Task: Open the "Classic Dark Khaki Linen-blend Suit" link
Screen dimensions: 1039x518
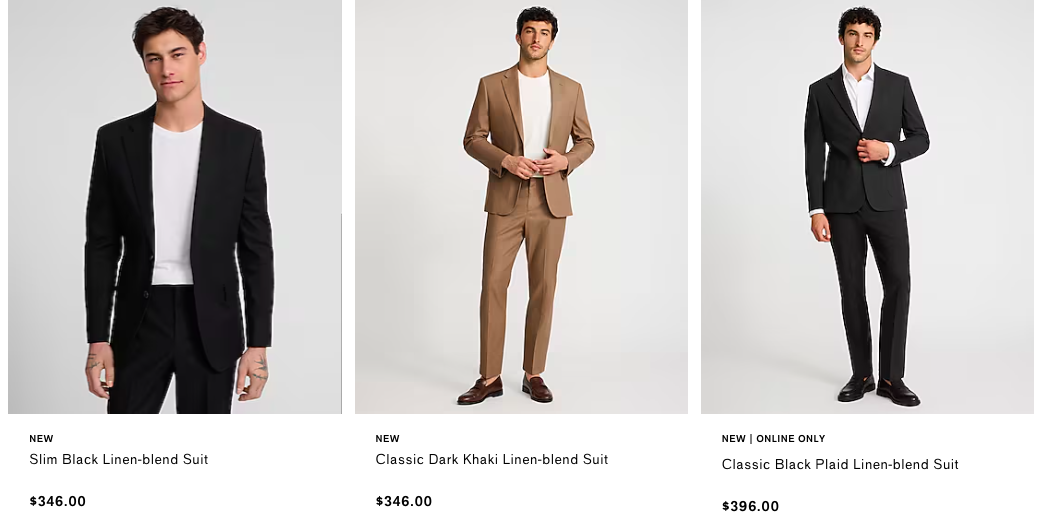Action: pyautogui.click(x=491, y=460)
